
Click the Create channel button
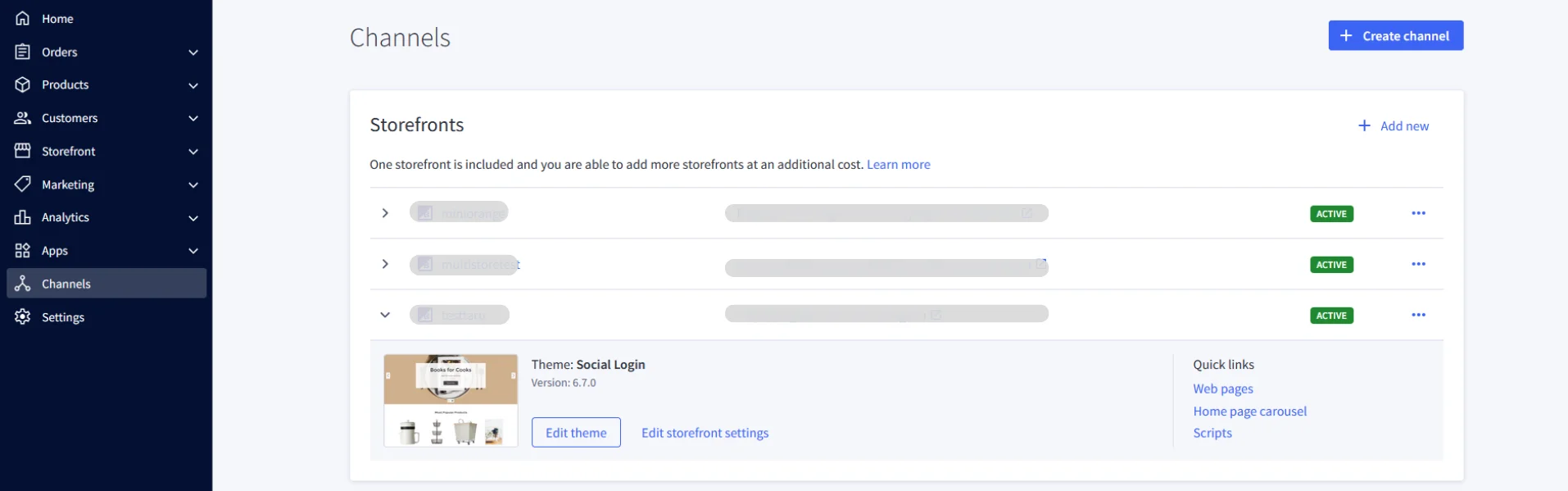[x=1396, y=35]
